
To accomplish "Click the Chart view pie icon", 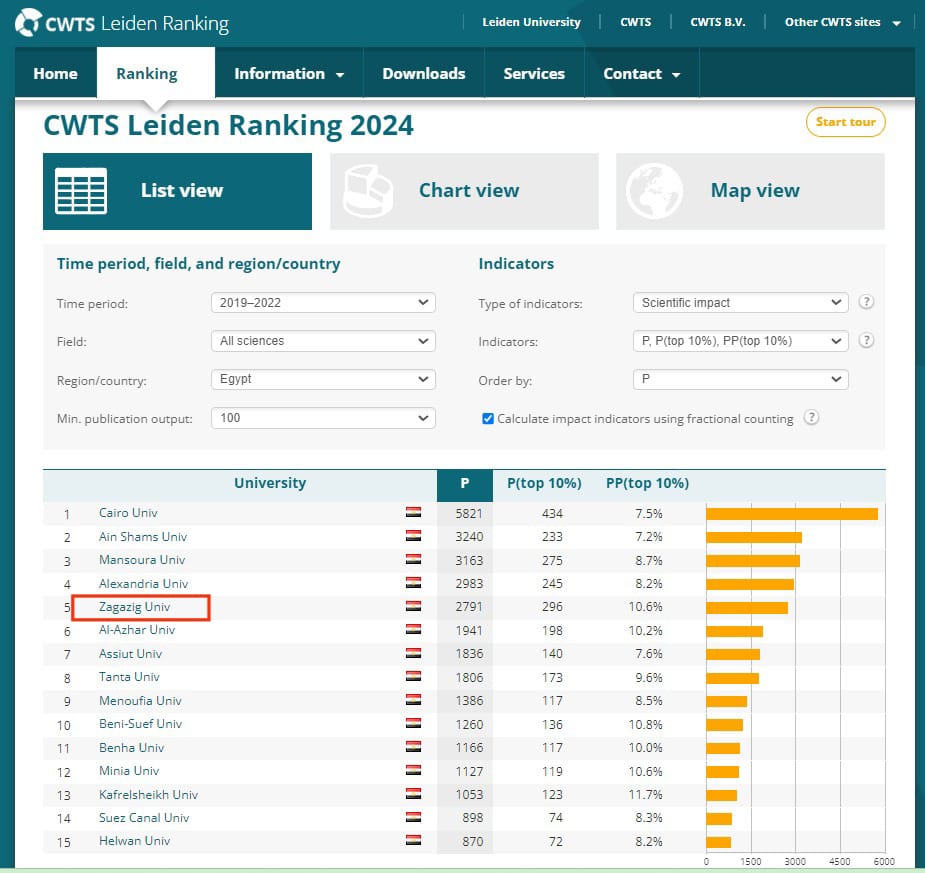I will [x=368, y=191].
